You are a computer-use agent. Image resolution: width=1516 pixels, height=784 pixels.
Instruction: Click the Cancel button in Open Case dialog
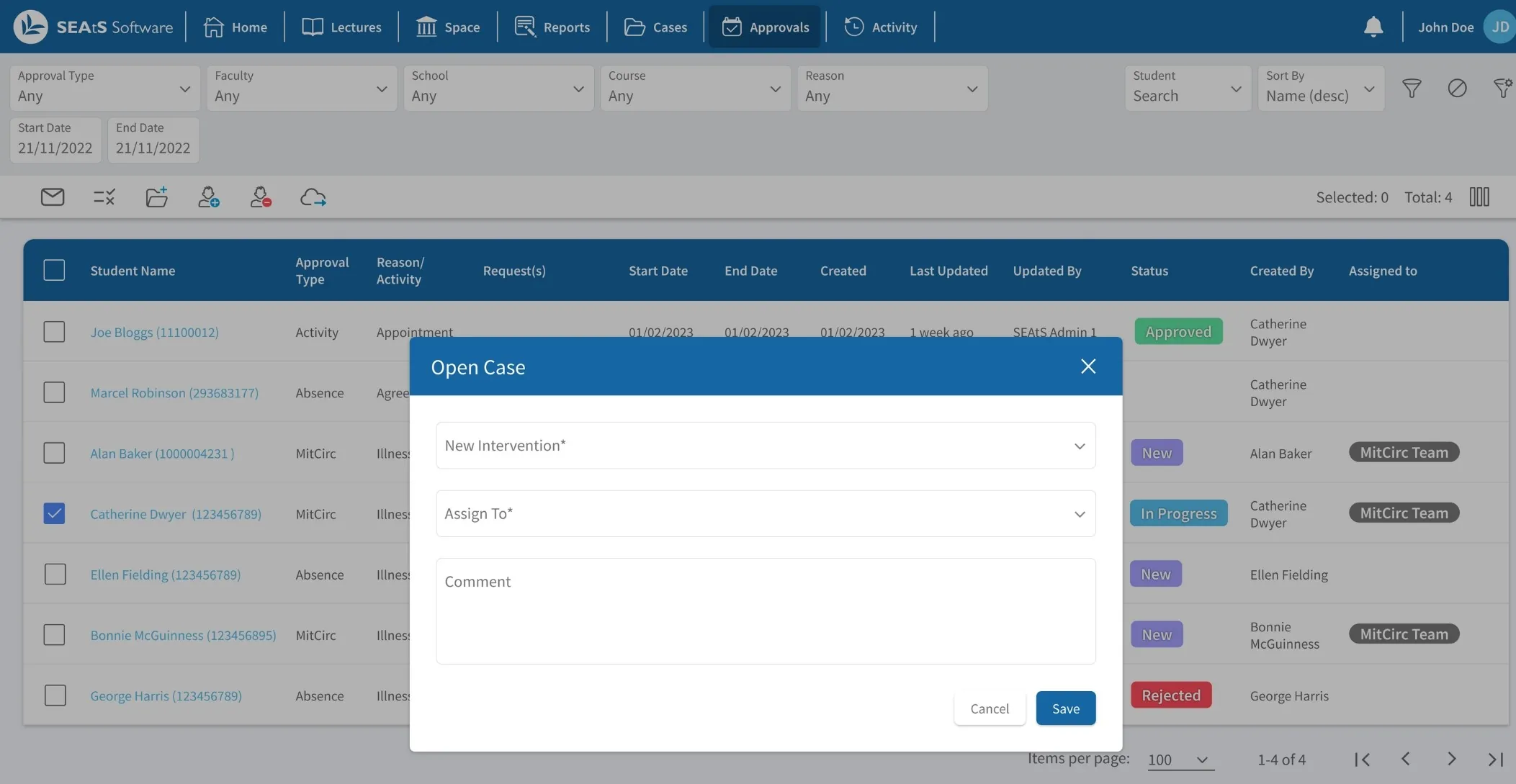point(989,708)
